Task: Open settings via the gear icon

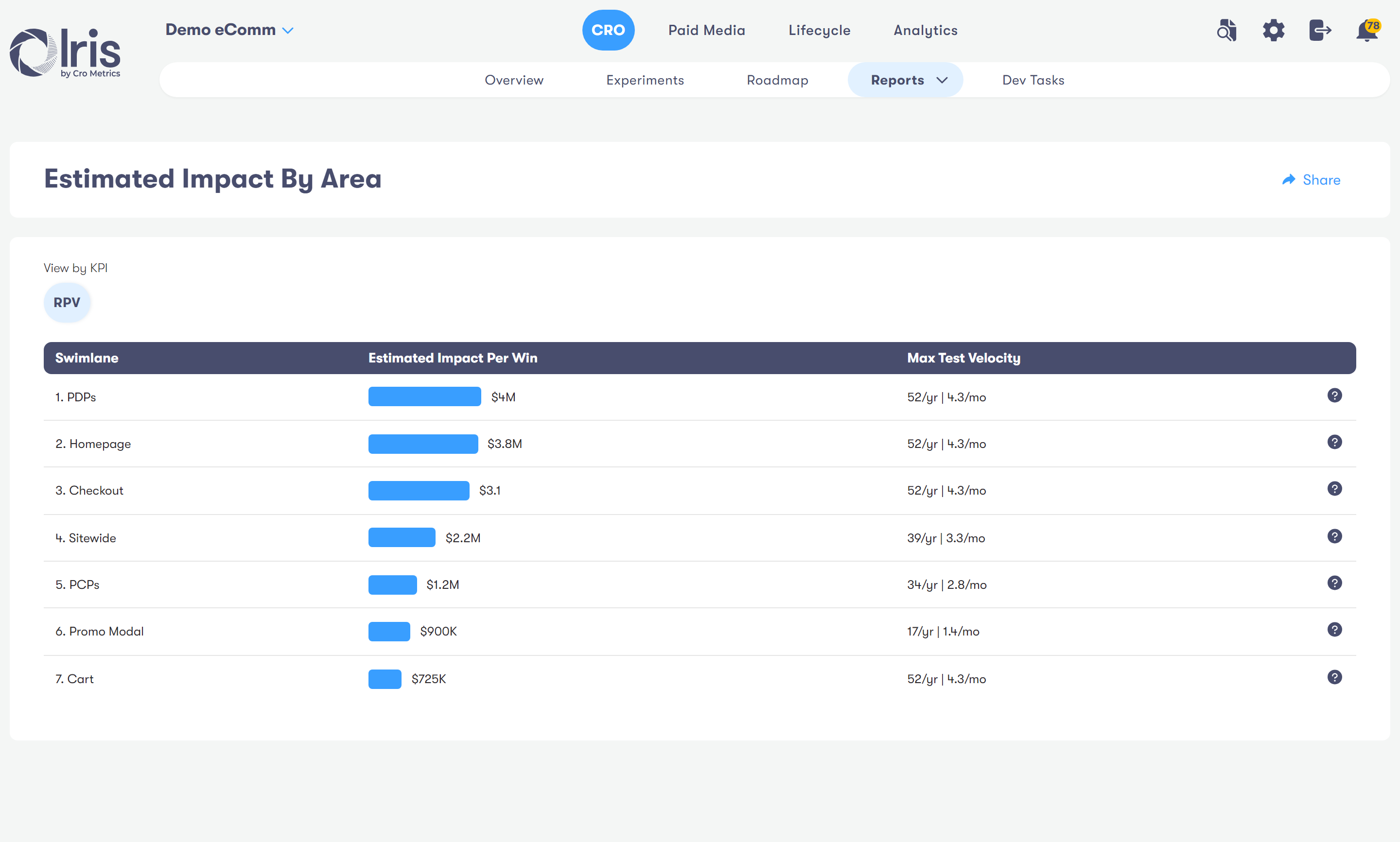Action: coord(1274,31)
